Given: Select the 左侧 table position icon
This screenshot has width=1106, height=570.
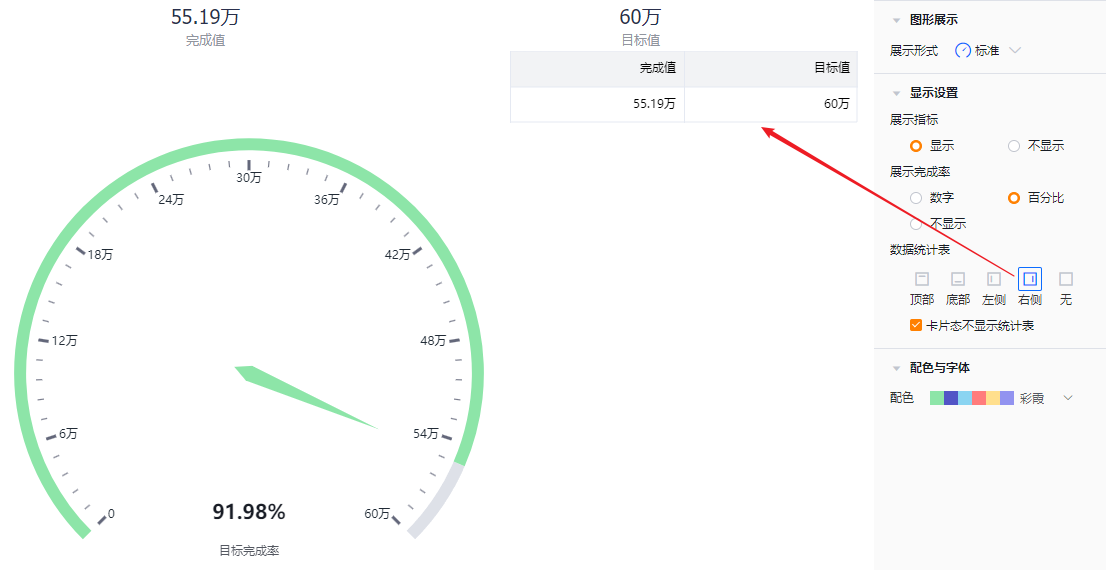Looking at the screenshot, I should pos(993,279).
